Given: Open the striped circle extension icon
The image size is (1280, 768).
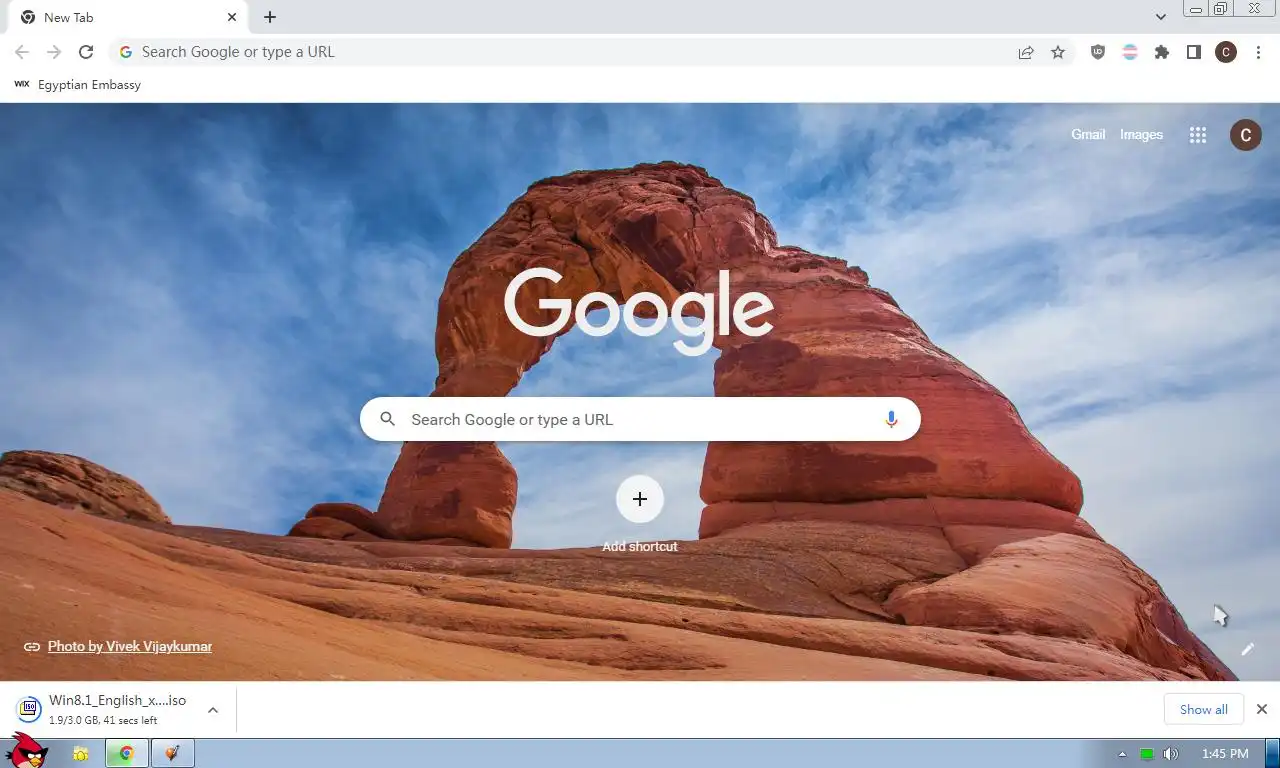Looking at the screenshot, I should tap(1130, 52).
